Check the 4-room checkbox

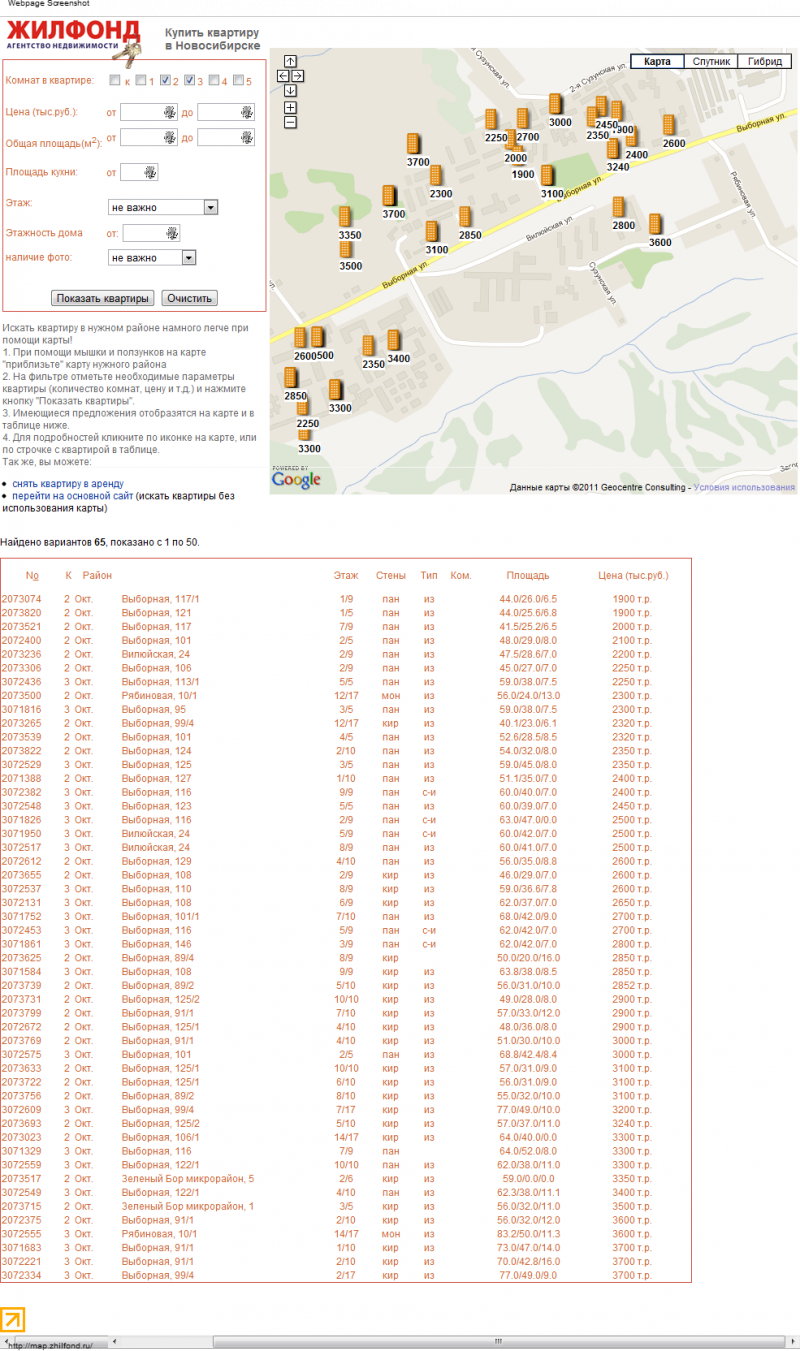point(214,80)
